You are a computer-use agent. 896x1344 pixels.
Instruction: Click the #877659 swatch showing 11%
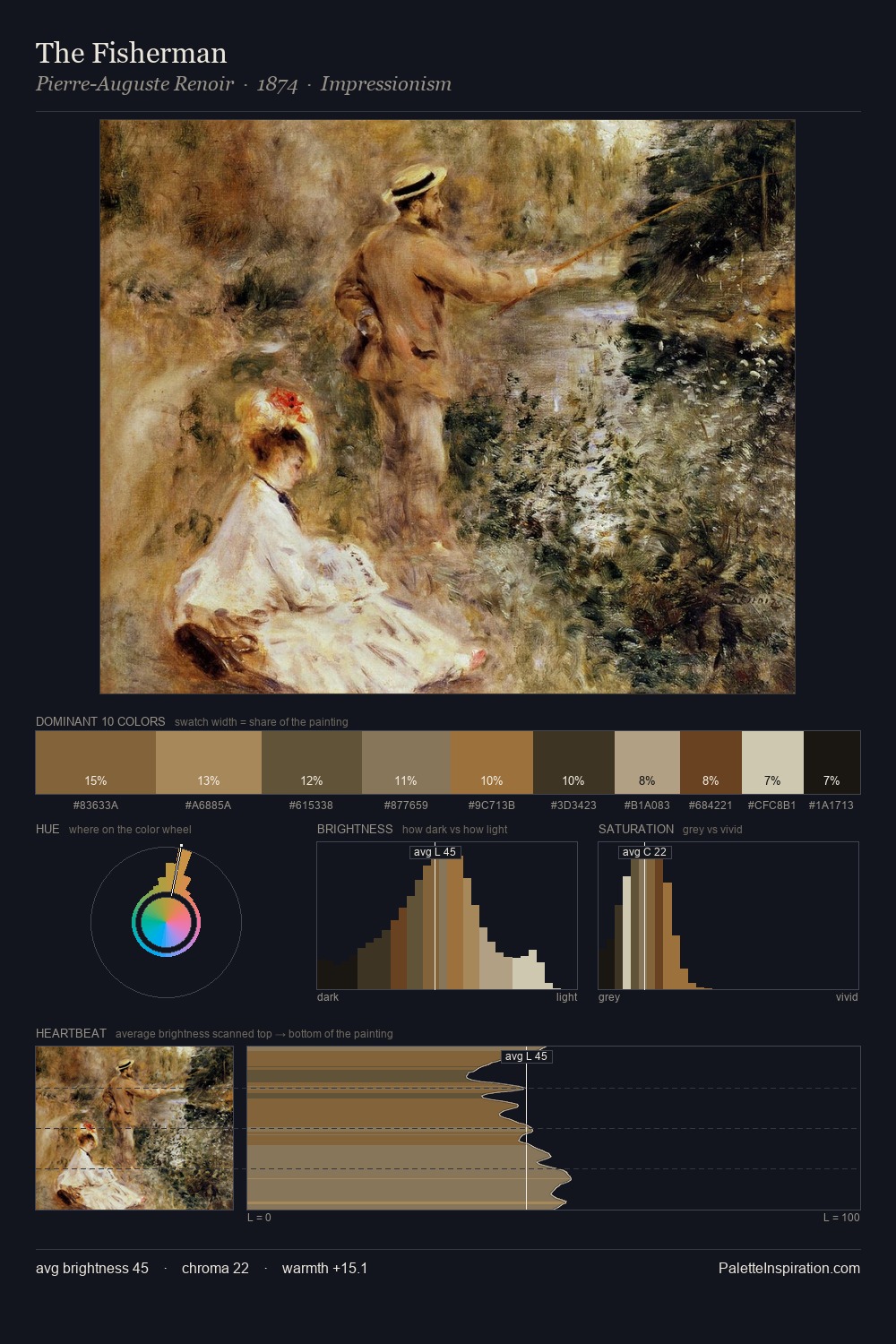pos(406,762)
